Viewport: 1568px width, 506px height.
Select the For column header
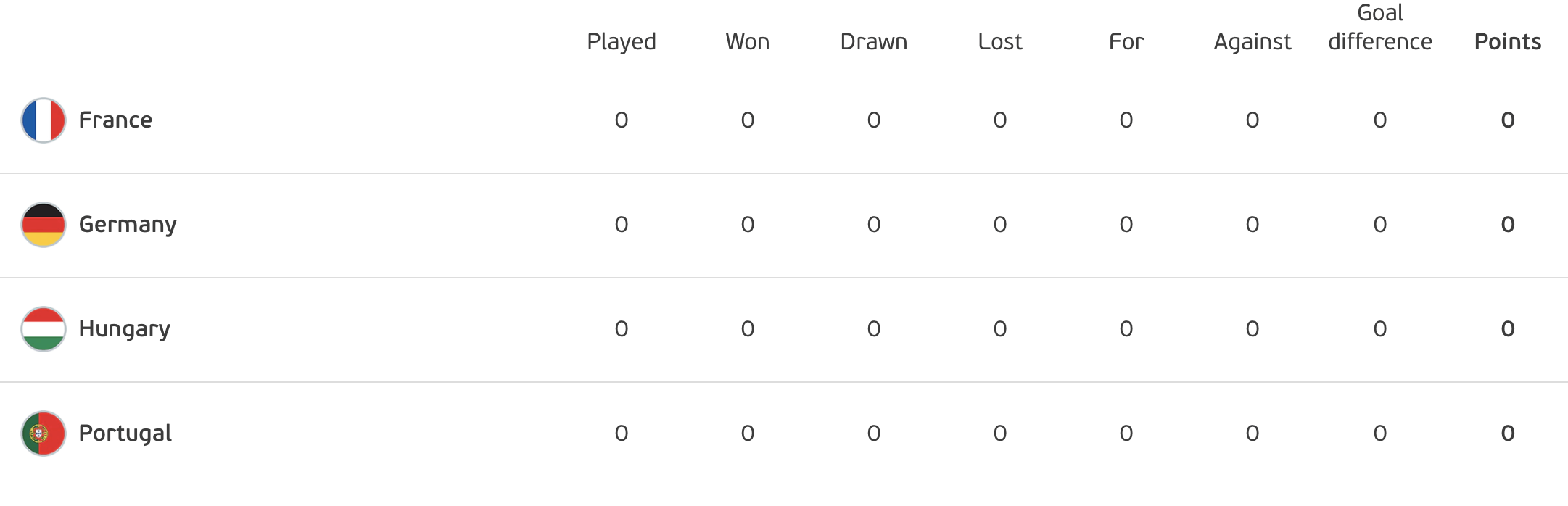coord(1126,41)
